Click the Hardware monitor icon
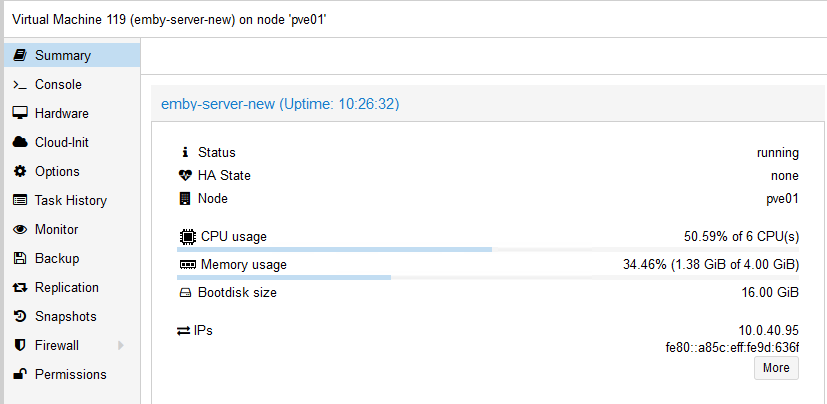 point(19,114)
